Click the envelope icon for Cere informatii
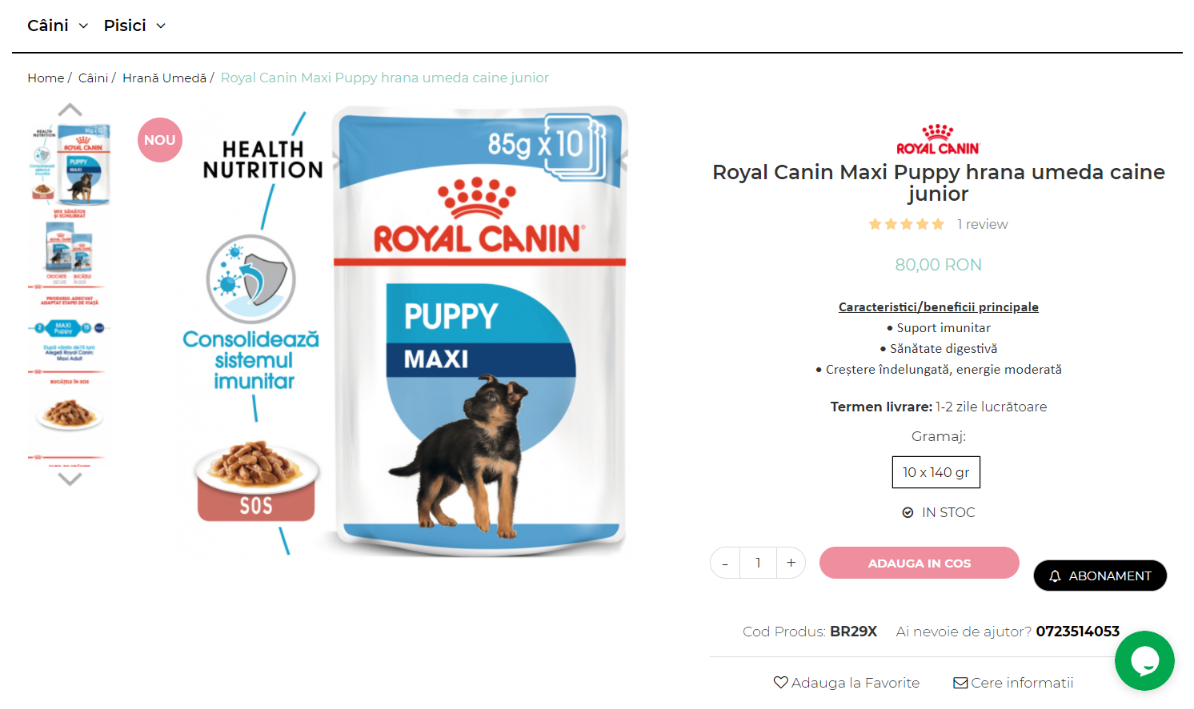The width and height of the screenshot is (1194, 709). [x=960, y=682]
